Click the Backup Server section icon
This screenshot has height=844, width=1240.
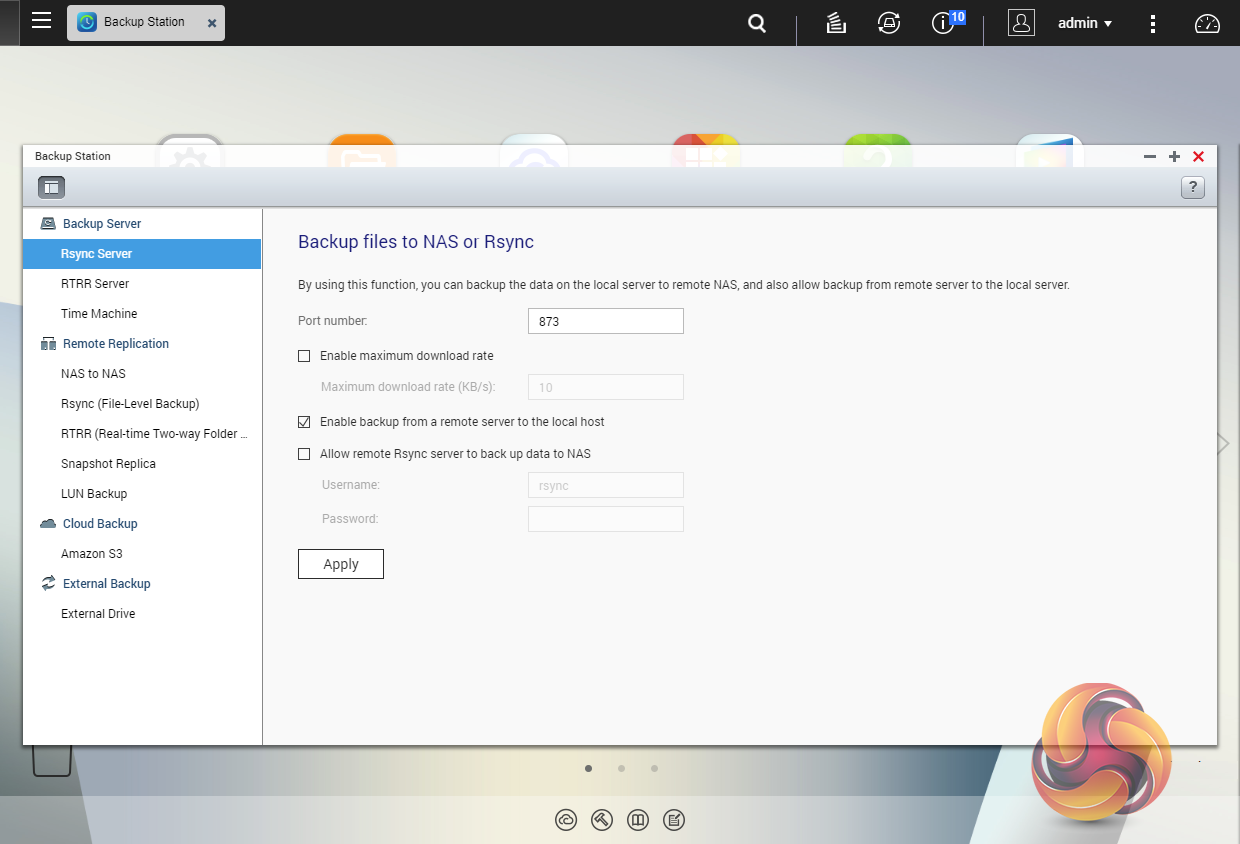pos(48,224)
